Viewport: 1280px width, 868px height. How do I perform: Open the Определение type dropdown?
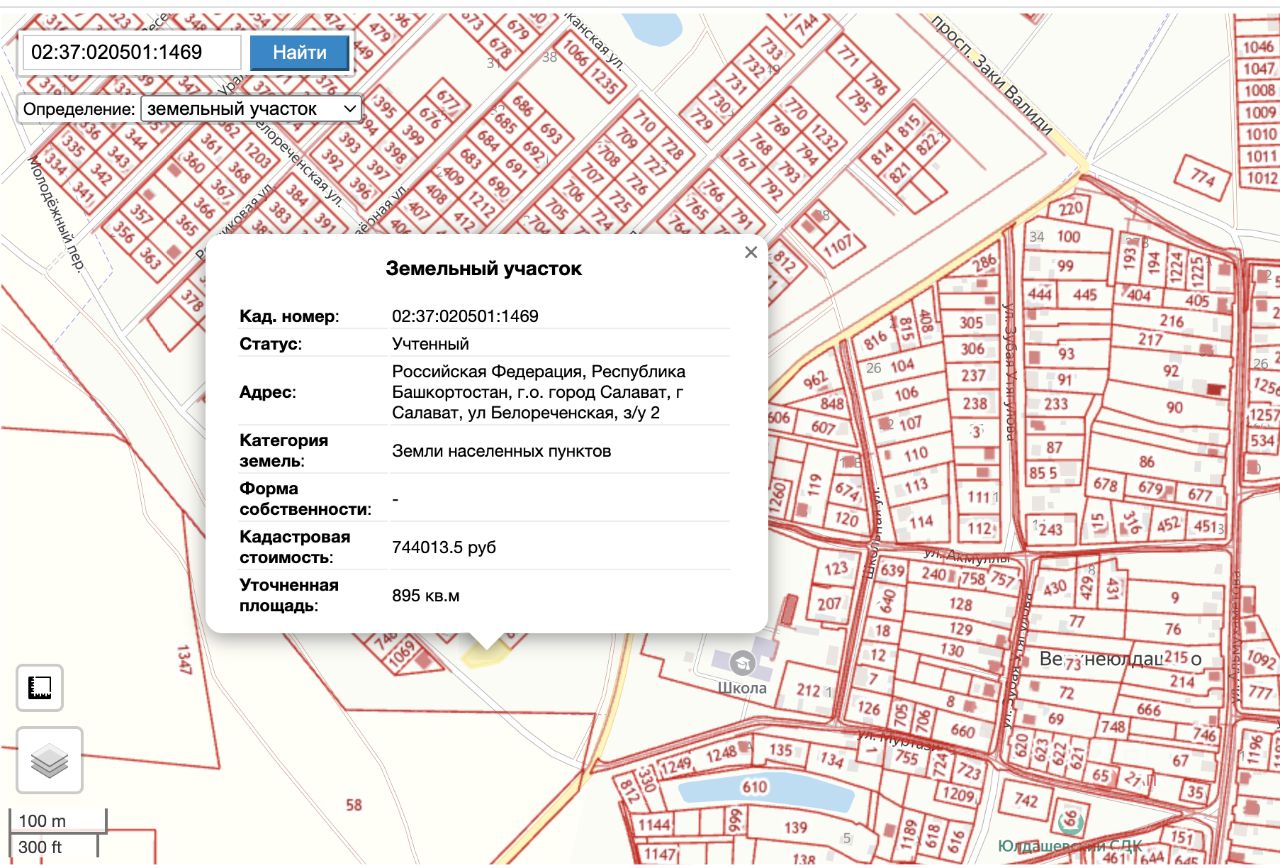coord(251,109)
